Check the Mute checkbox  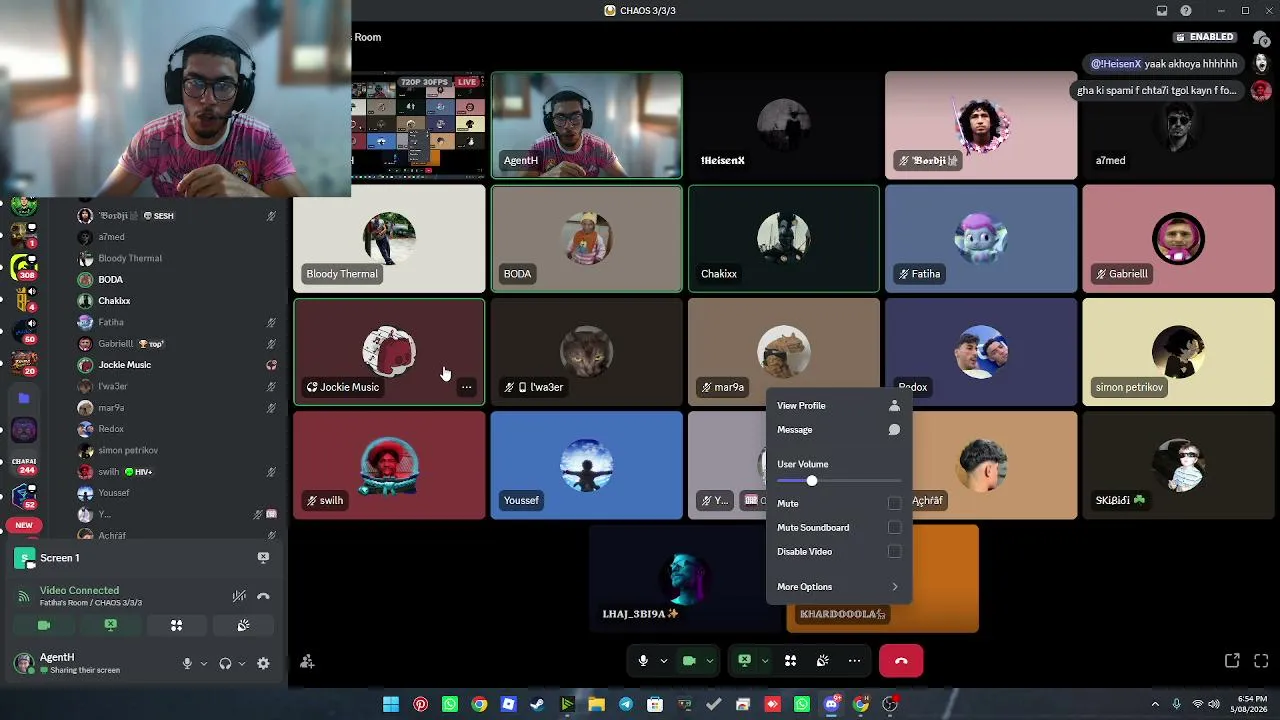[894, 503]
